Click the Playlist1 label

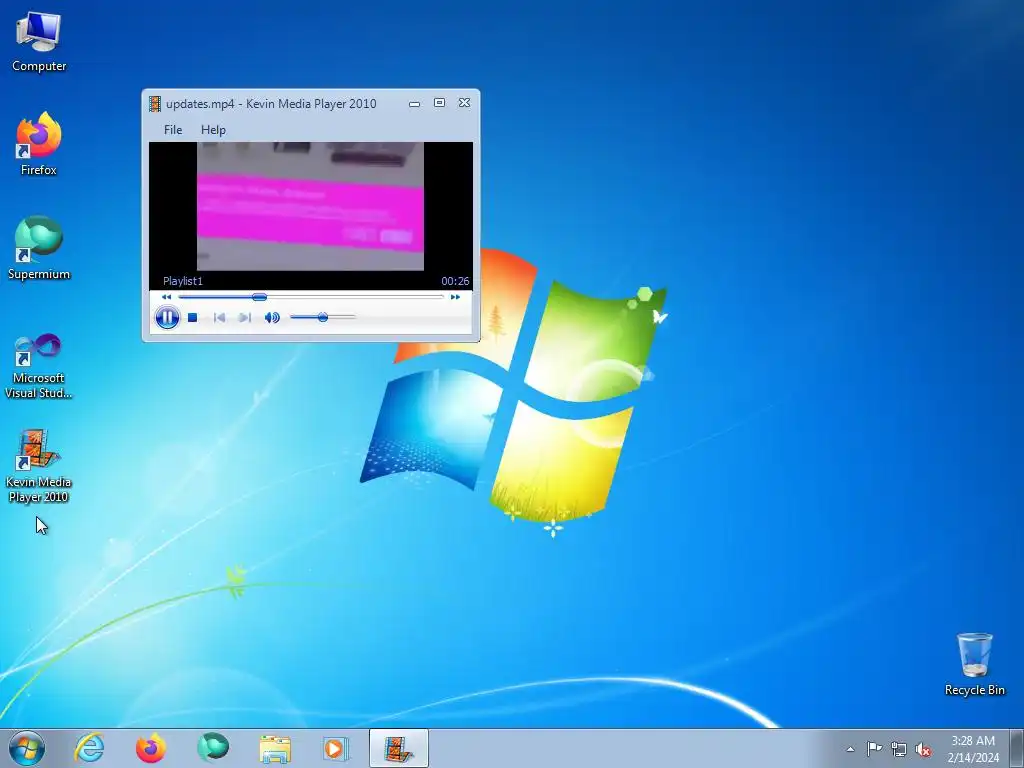coord(183,281)
